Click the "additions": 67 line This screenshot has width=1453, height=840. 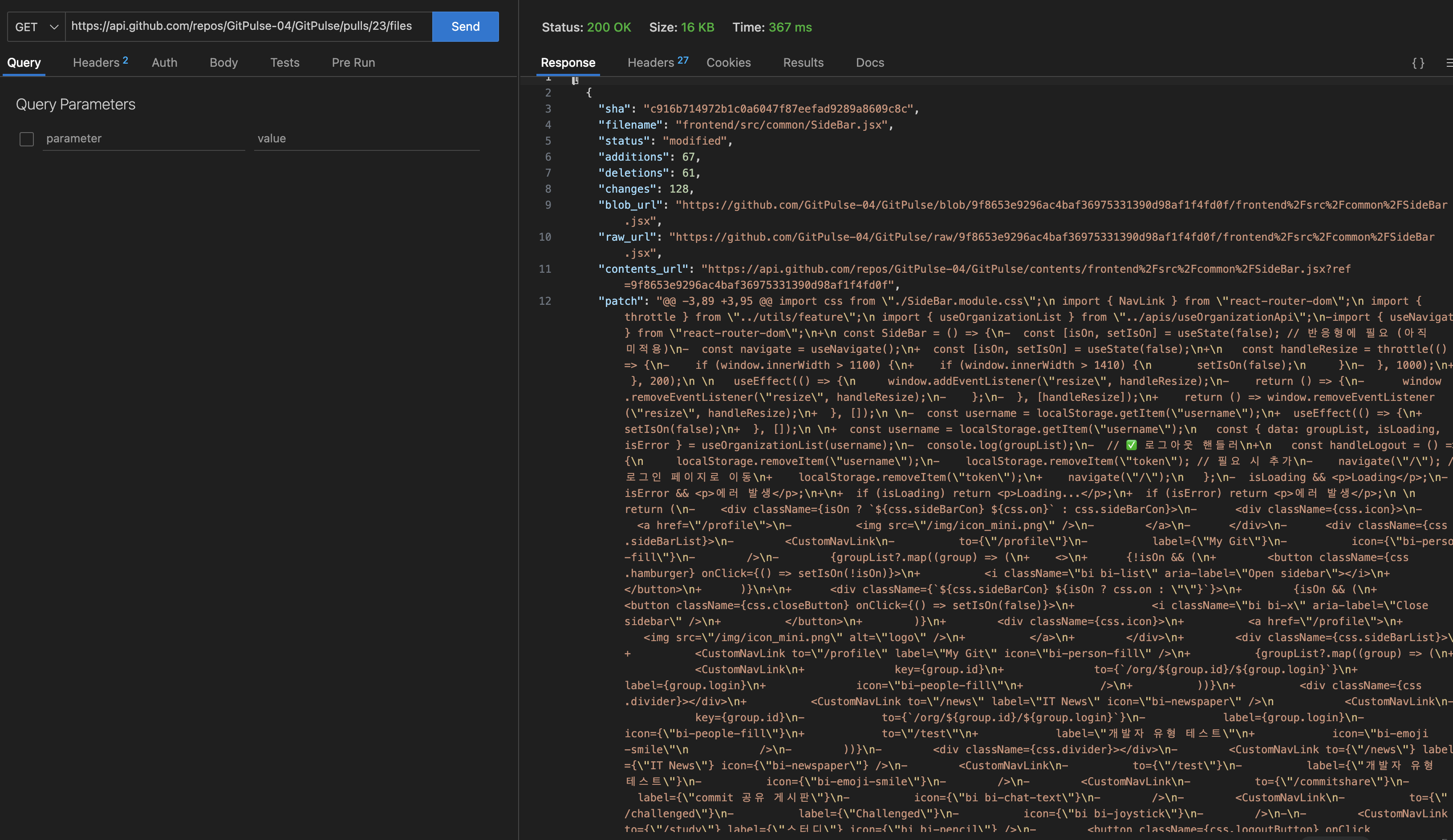click(x=649, y=157)
